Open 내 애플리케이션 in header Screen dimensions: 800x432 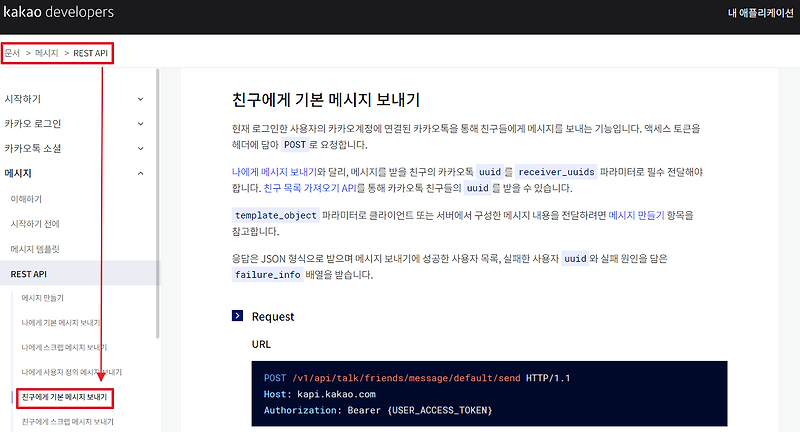click(760, 13)
